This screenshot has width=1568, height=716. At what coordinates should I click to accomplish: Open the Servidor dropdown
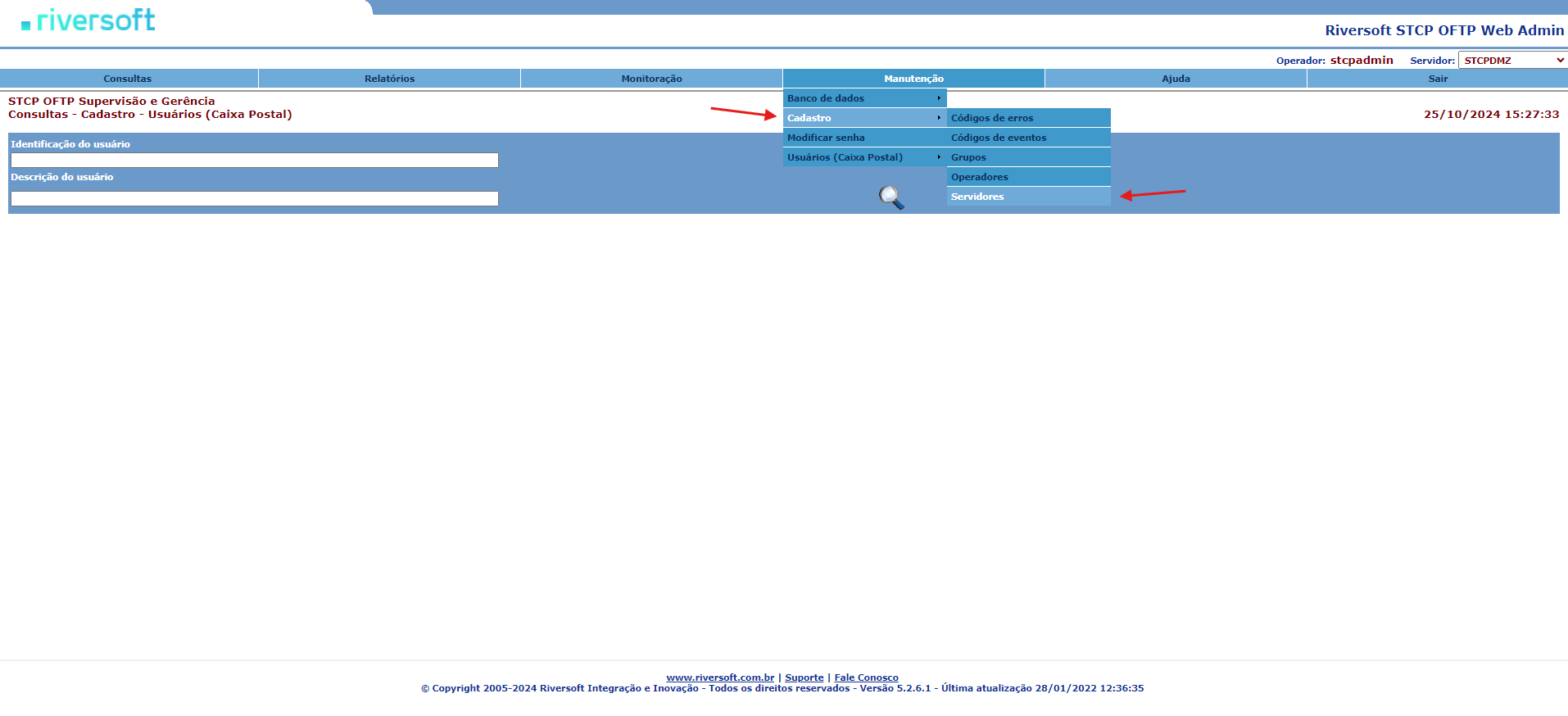[1512, 60]
